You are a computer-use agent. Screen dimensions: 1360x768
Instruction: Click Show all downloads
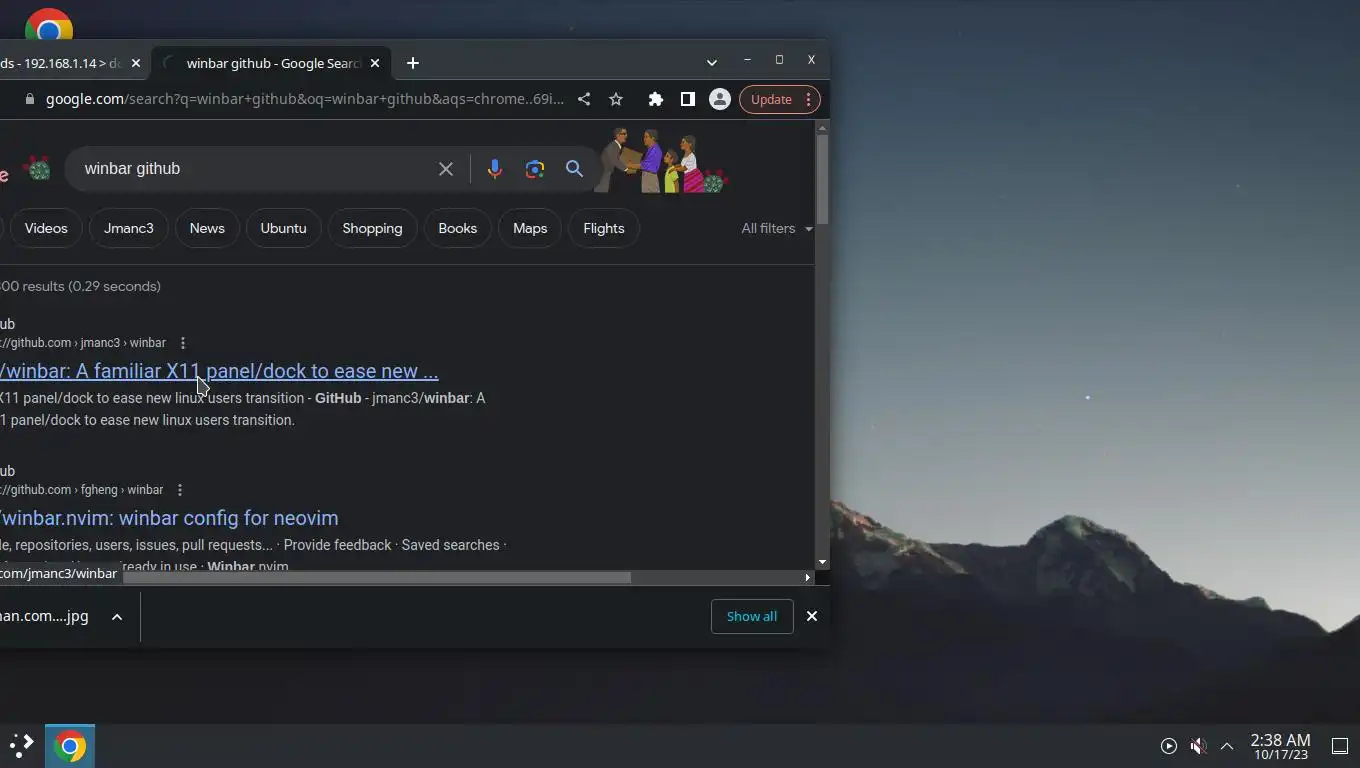click(x=752, y=616)
